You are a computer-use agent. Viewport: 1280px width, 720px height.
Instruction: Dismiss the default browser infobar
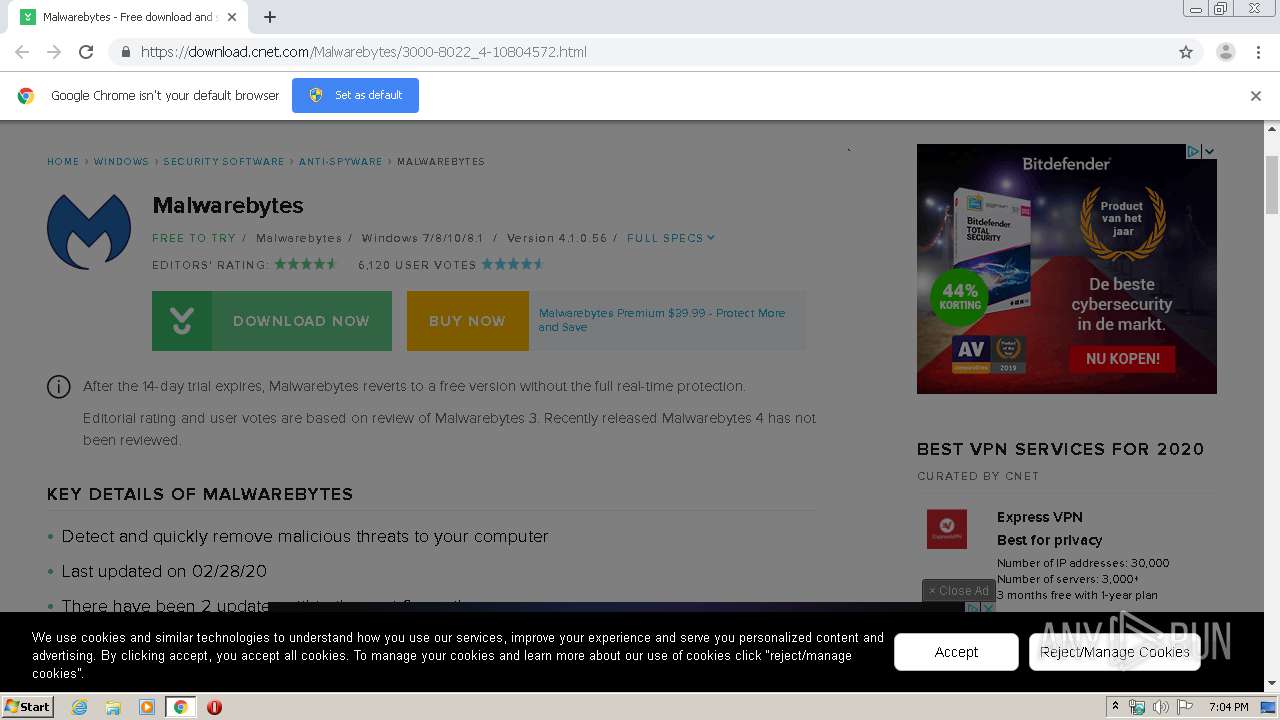pyautogui.click(x=1256, y=96)
